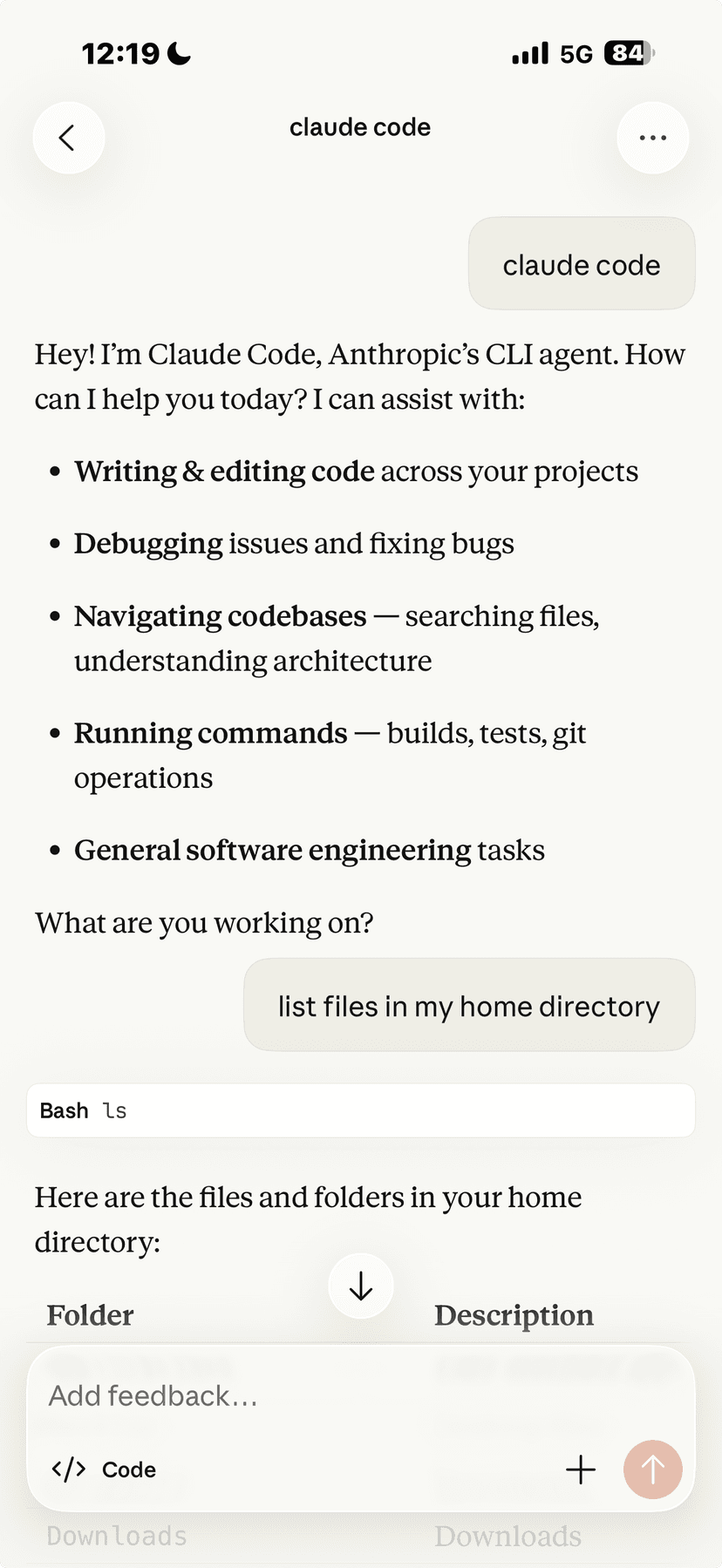Tap the "list files in my home directory" message
Viewport: 722px width, 1568px height.
(469, 1006)
